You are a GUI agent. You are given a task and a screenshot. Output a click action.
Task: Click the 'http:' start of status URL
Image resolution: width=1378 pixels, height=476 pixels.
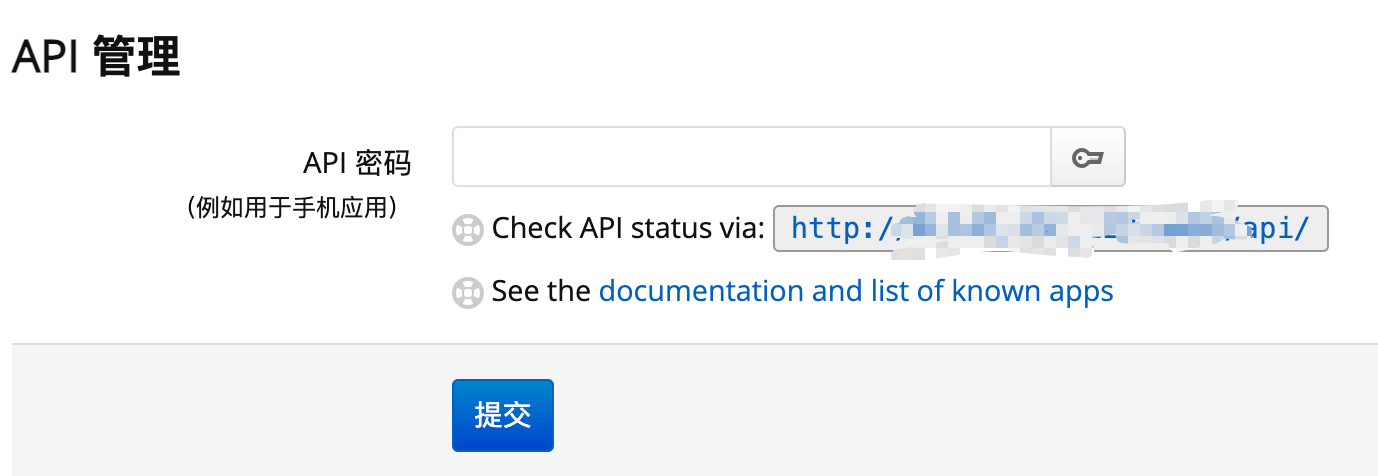(834, 229)
